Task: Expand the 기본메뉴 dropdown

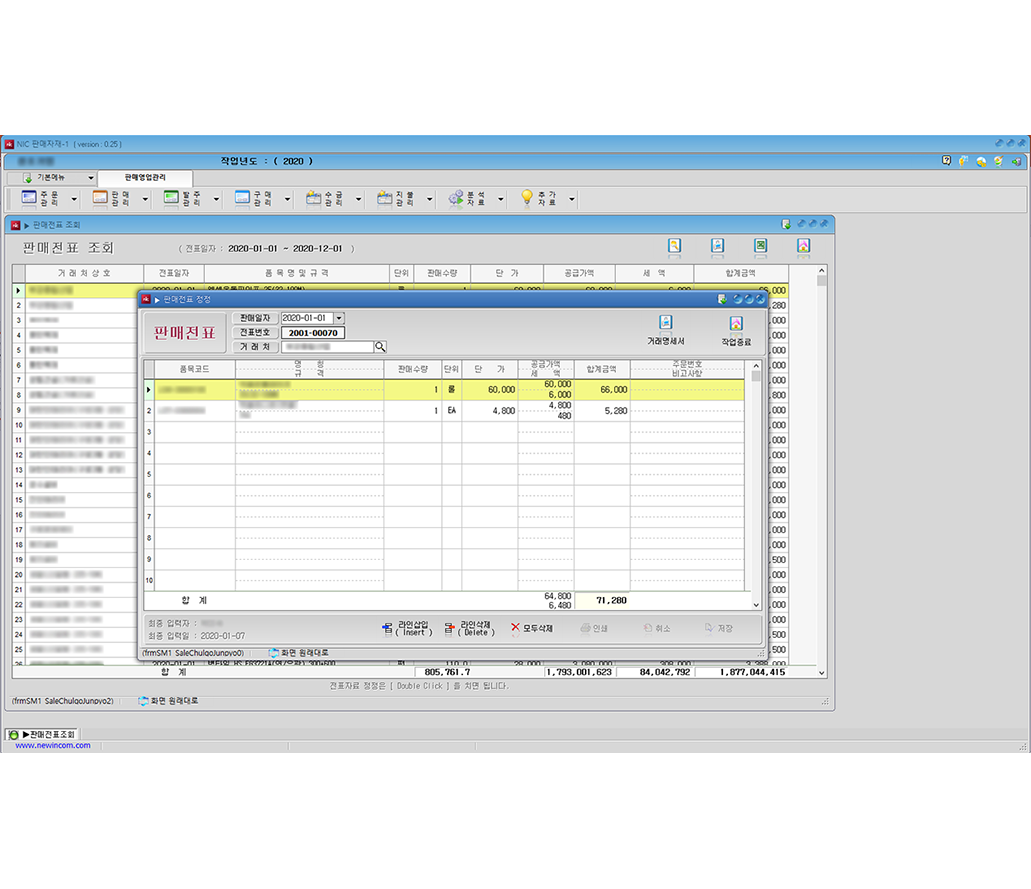Action: click(90, 177)
